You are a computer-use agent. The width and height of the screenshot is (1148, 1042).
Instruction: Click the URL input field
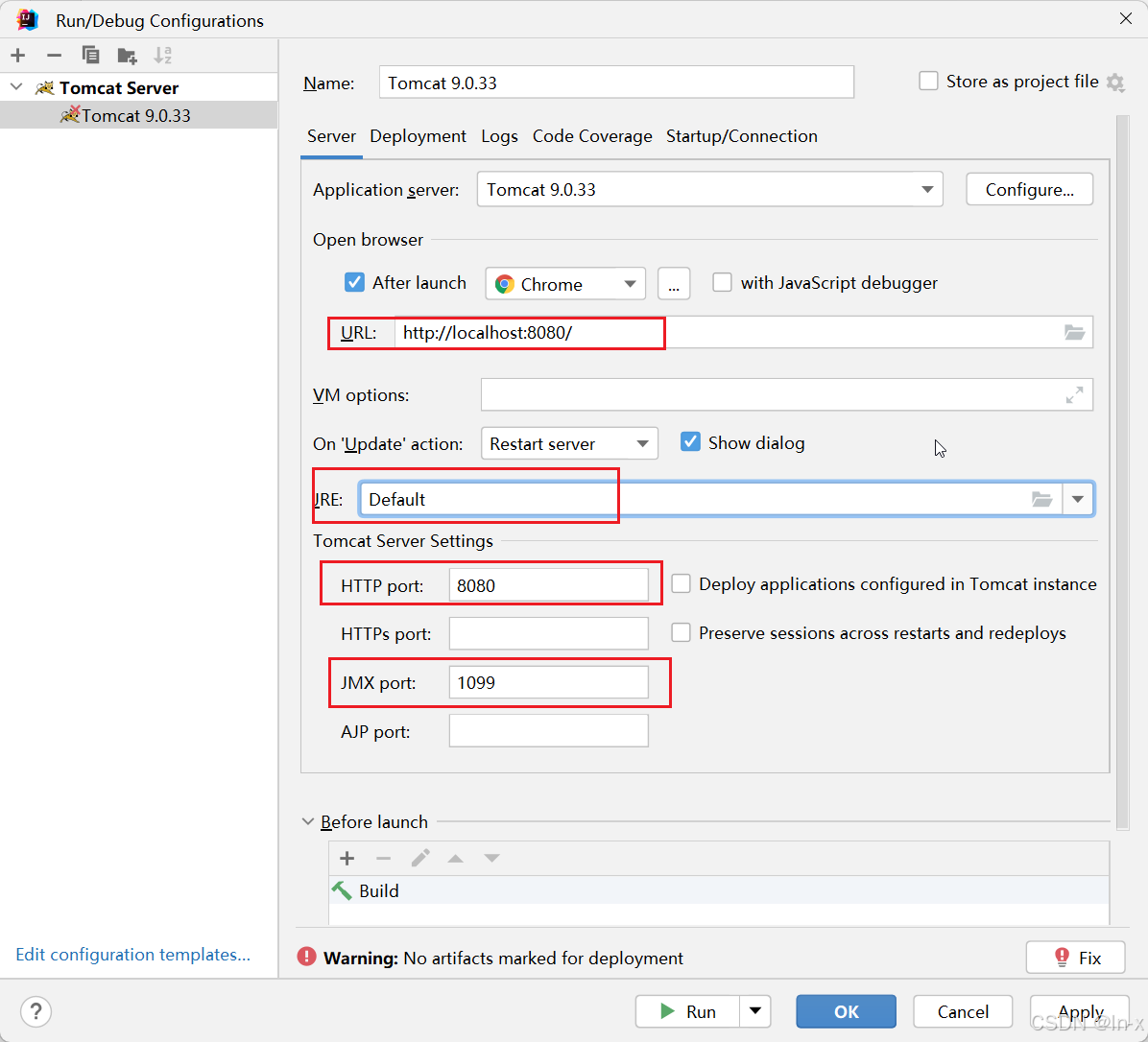coord(743,333)
